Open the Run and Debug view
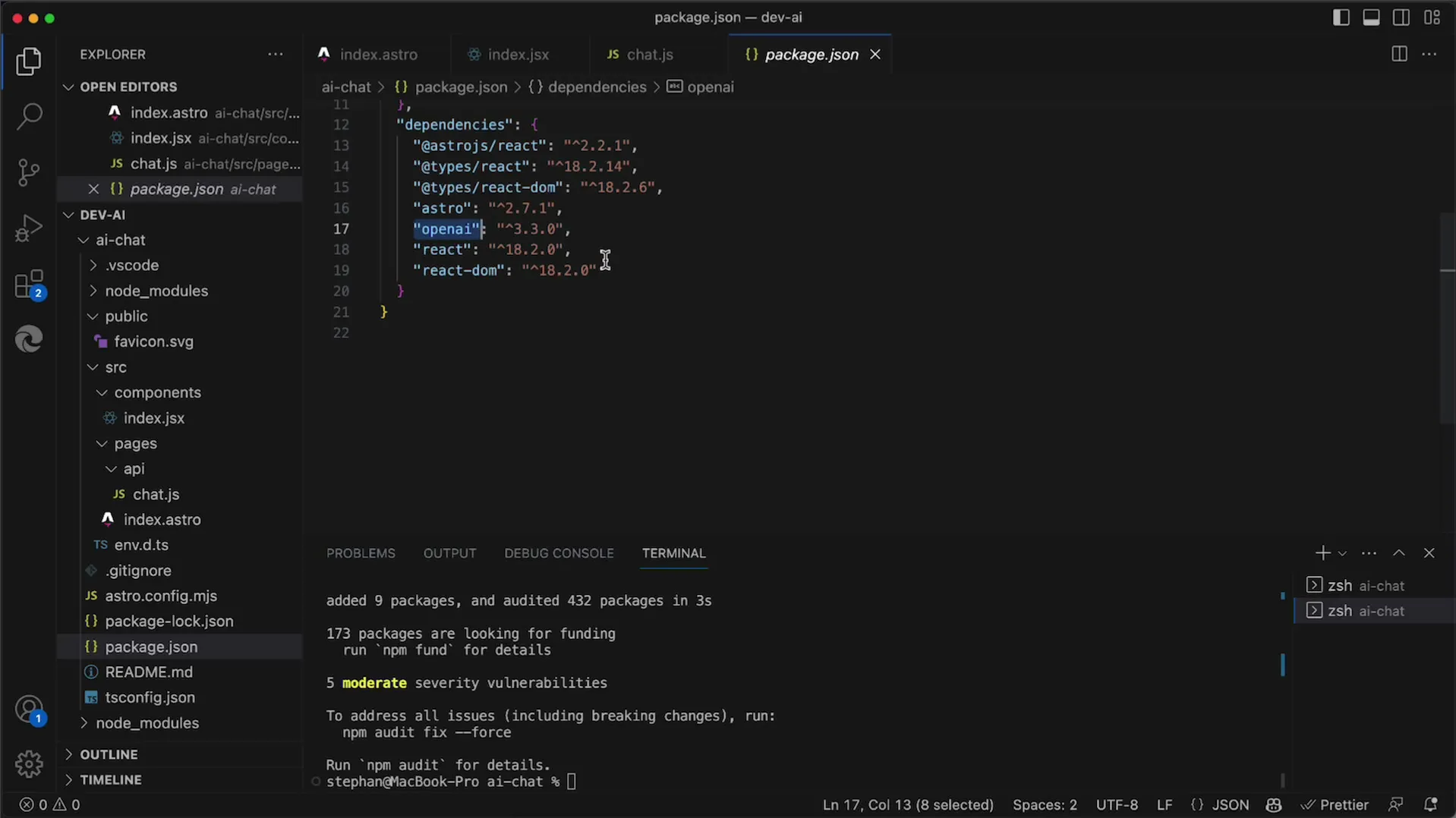The image size is (1456, 818). [29, 228]
